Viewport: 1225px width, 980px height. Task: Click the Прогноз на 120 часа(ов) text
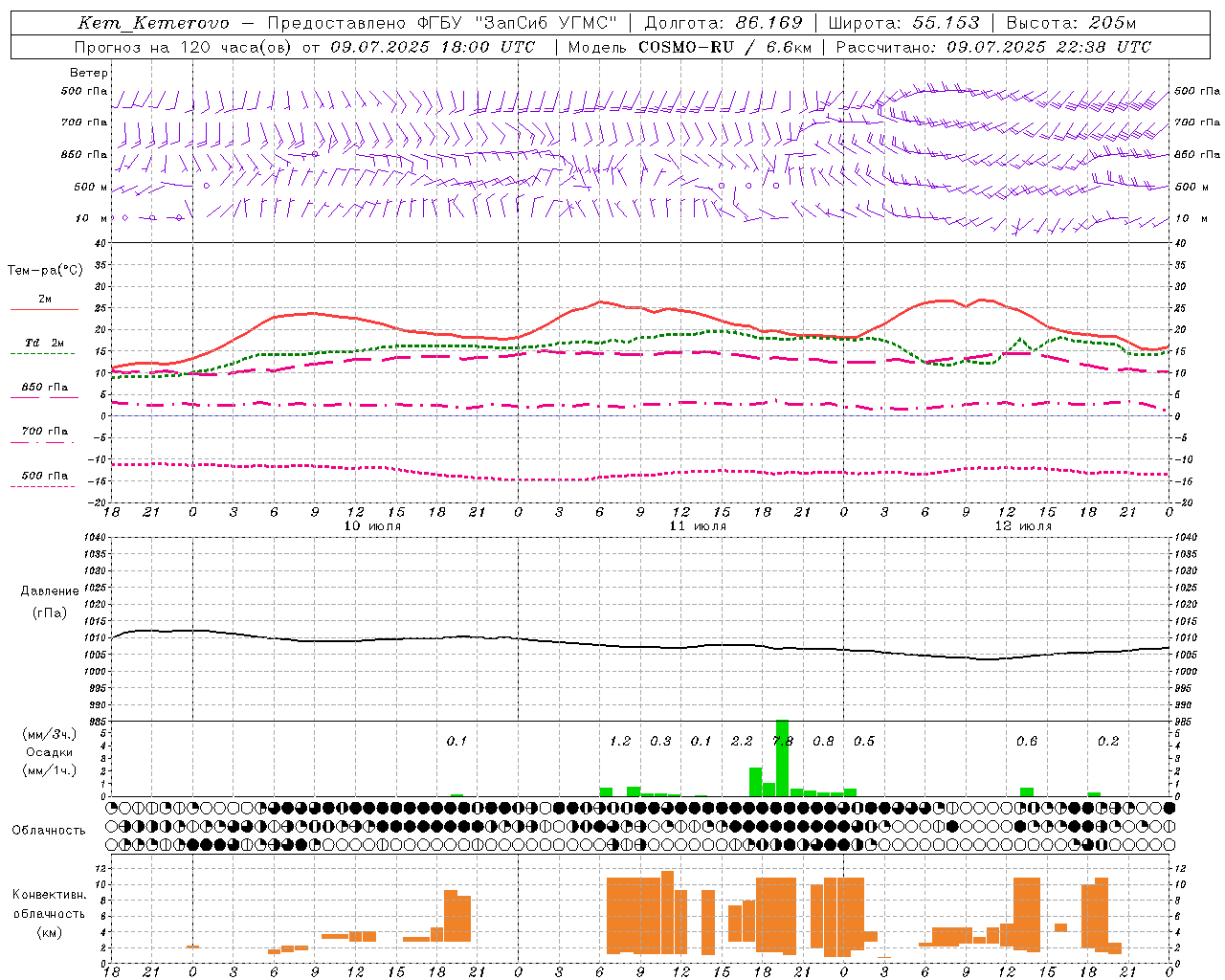(184, 47)
